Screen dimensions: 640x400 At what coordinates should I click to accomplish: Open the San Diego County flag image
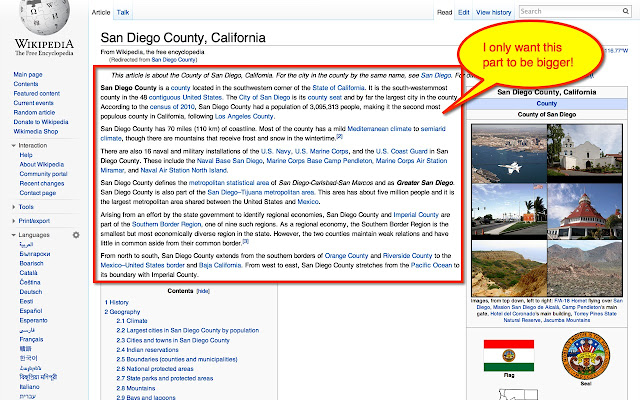[x=509, y=356]
